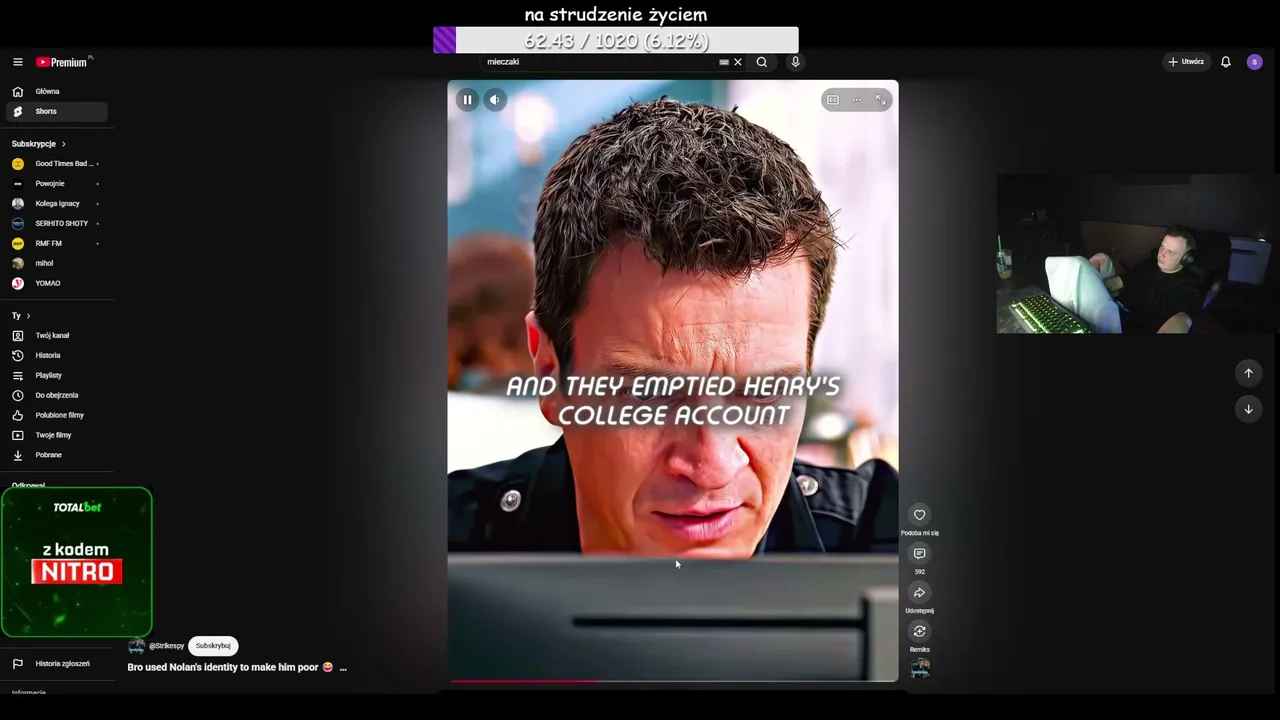This screenshot has width=1280, height=720.
Task: Click the search field containing mieczaki
Action: [x=600, y=62]
